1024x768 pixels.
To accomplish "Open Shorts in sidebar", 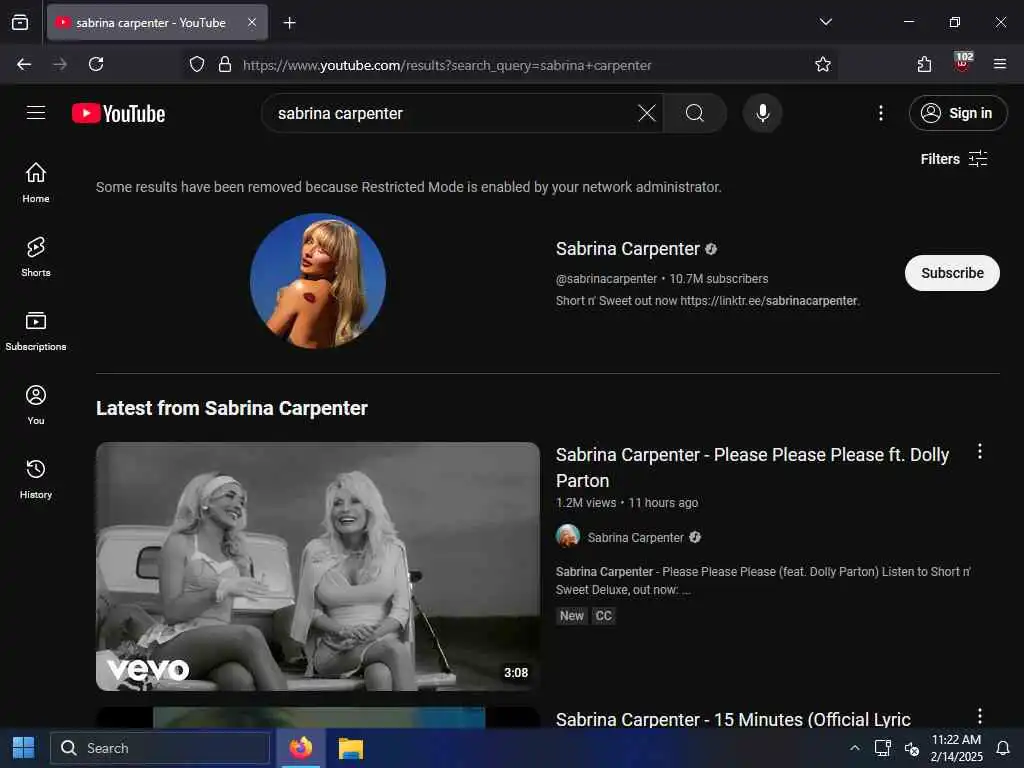I will pos(36,257).
